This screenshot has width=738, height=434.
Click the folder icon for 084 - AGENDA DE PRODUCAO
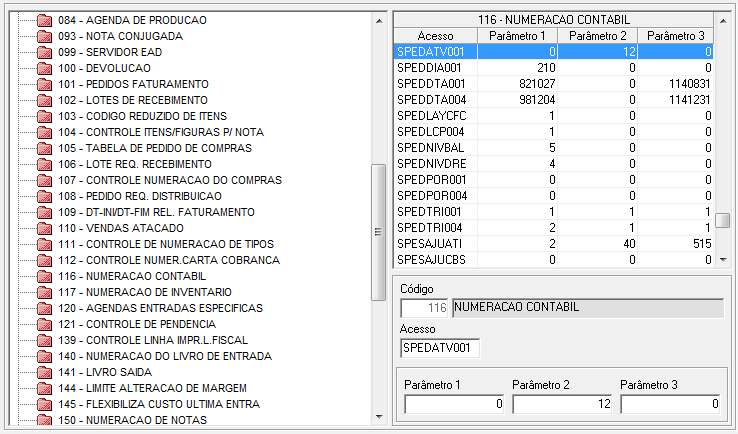pyautogui.click(x=44, y=20)
